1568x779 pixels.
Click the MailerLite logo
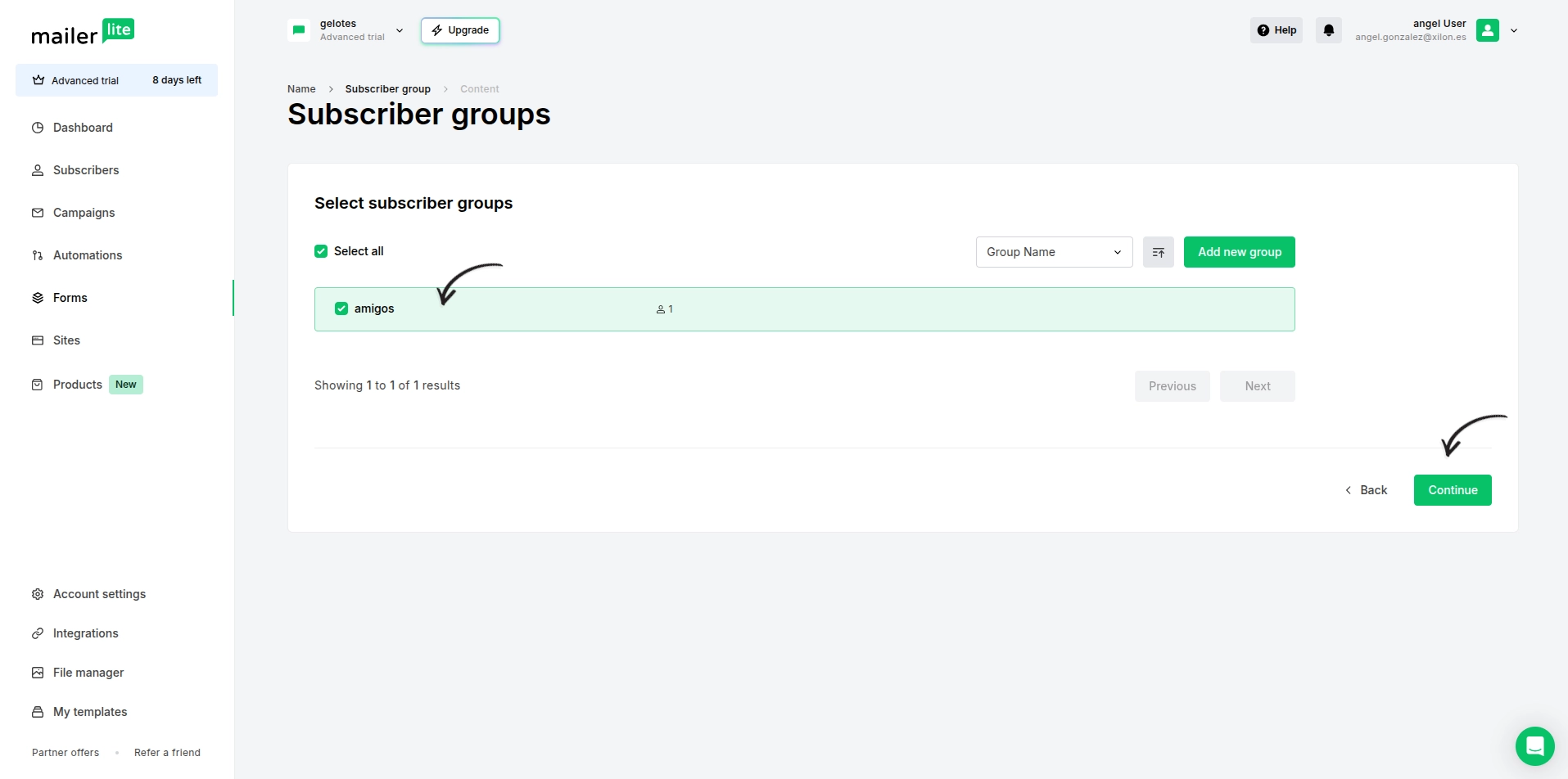[x=83, y=33]
